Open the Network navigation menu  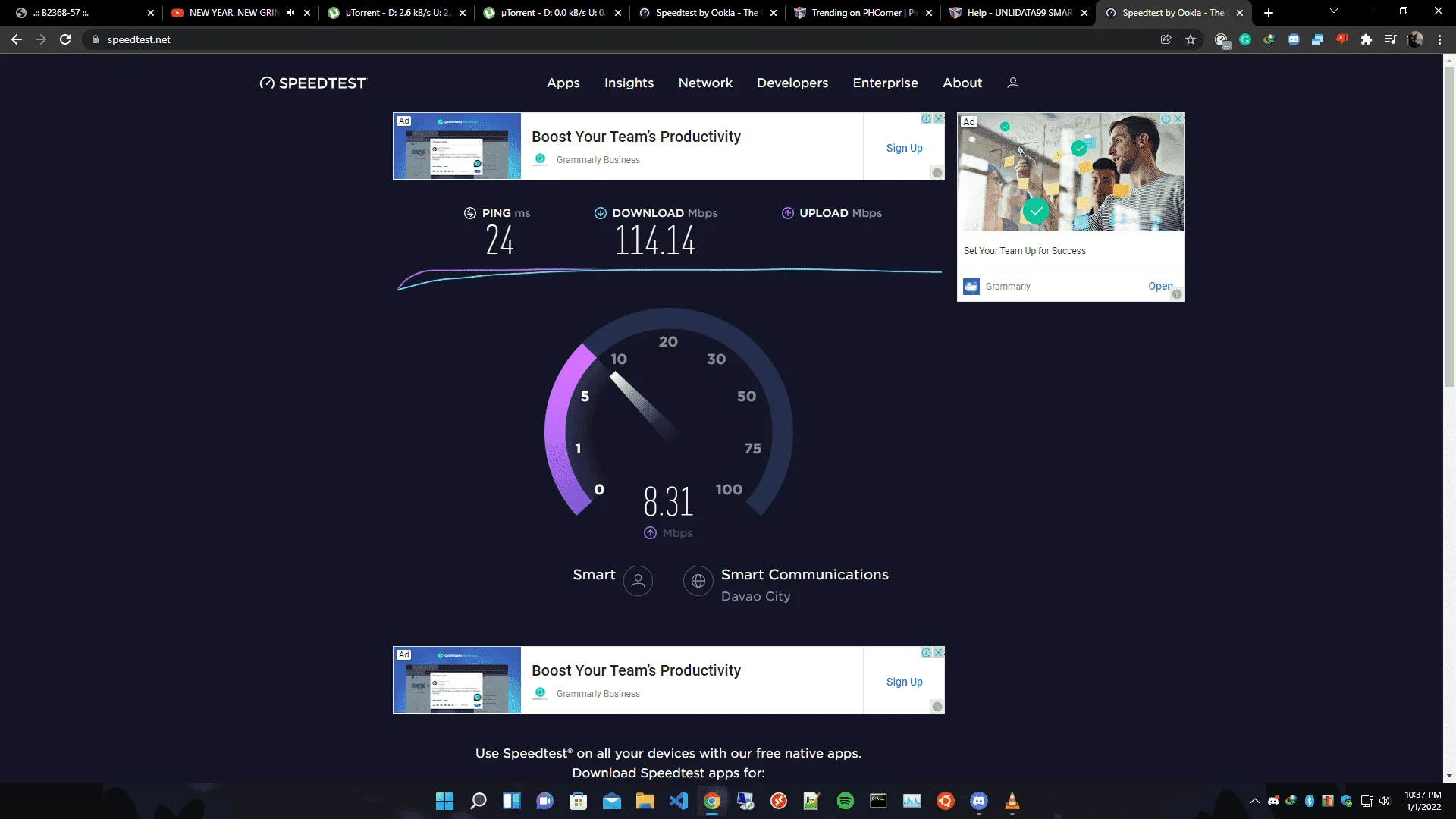(x=705, y=83)
